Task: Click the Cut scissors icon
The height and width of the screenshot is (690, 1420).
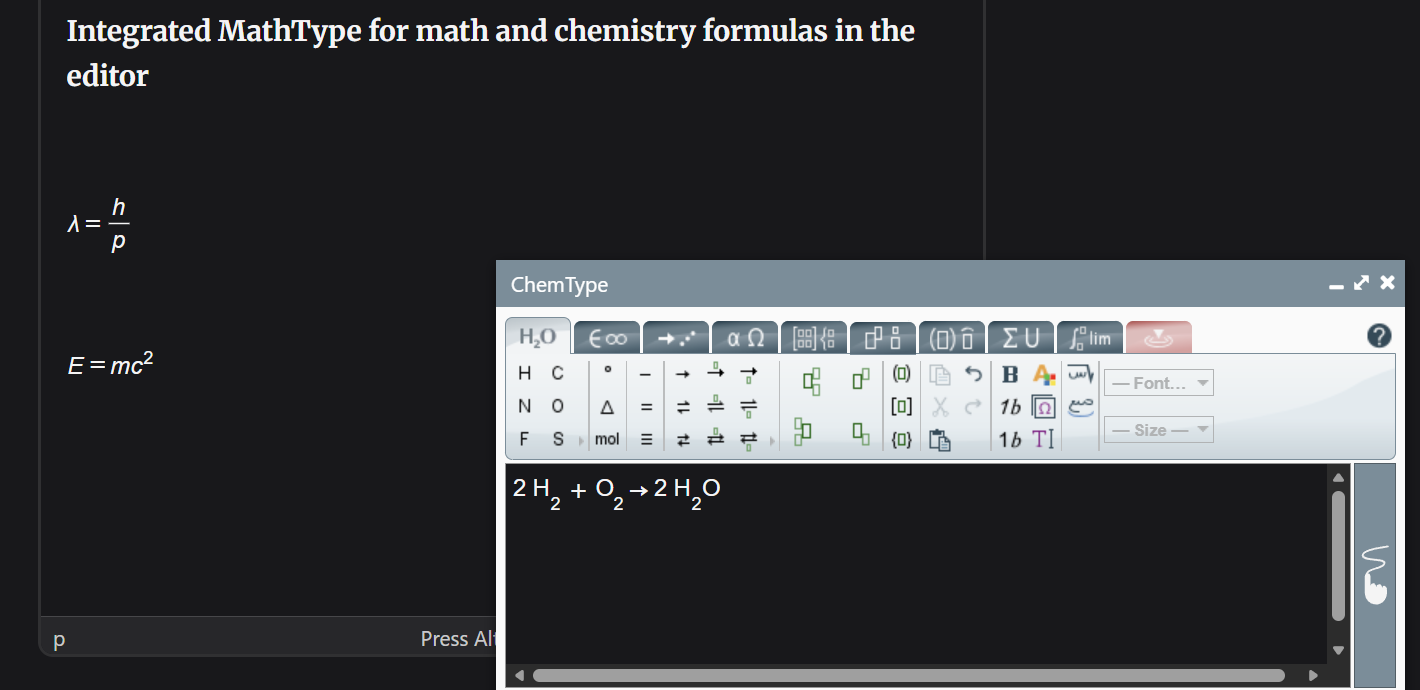Action: coord(940,407)
